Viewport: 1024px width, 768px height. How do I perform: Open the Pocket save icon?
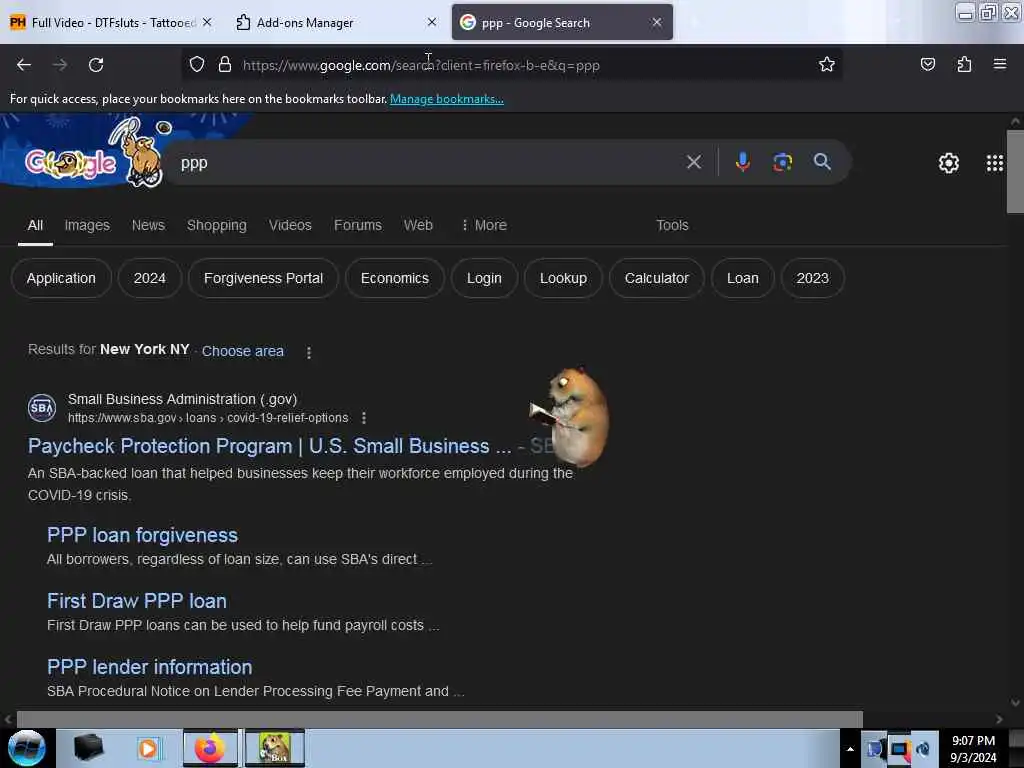click(x=927, y=64)
